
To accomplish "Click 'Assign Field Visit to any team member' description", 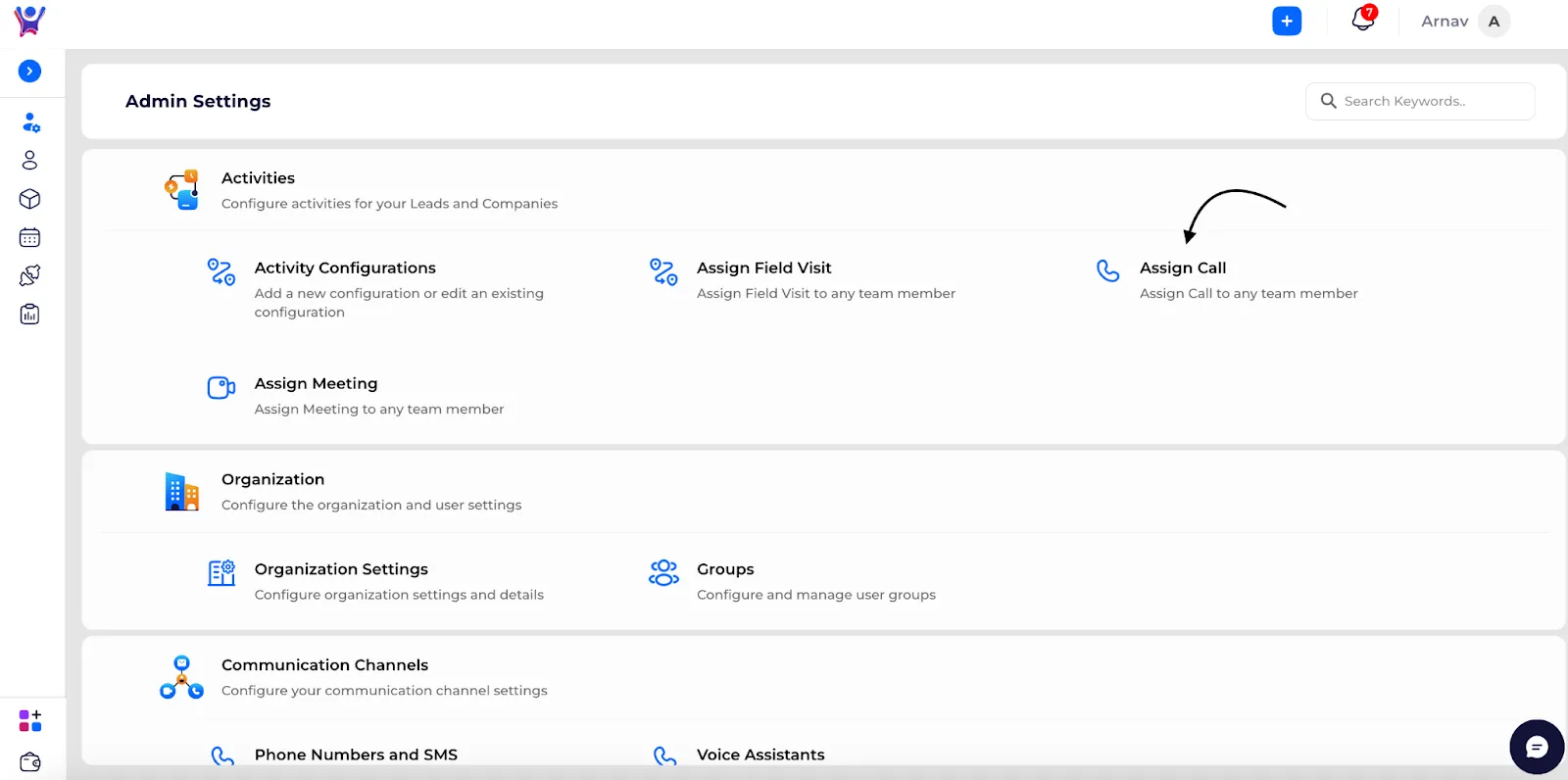I will click(x=826, y=293).
